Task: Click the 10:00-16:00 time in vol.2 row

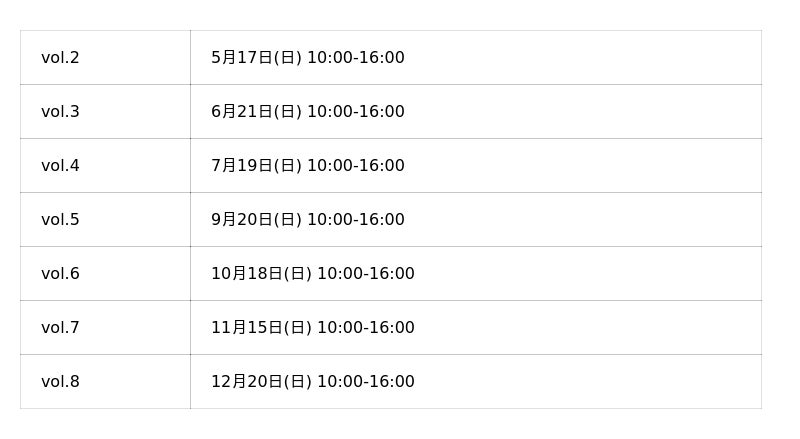Action: coord(355,58)
